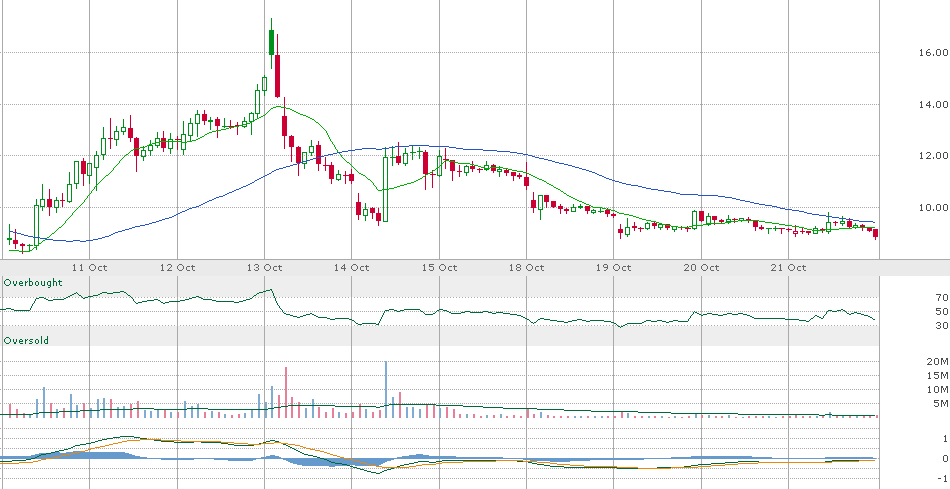Click the tallest green candlestick at the 13 Oct peak

(x=271, y=42)
